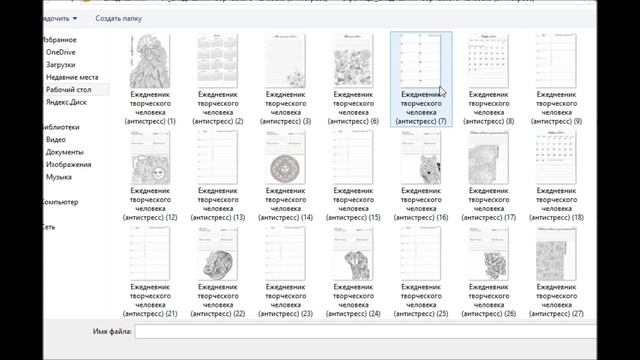Click the file name ending in (антистресс) (24)

coord(353,300)
